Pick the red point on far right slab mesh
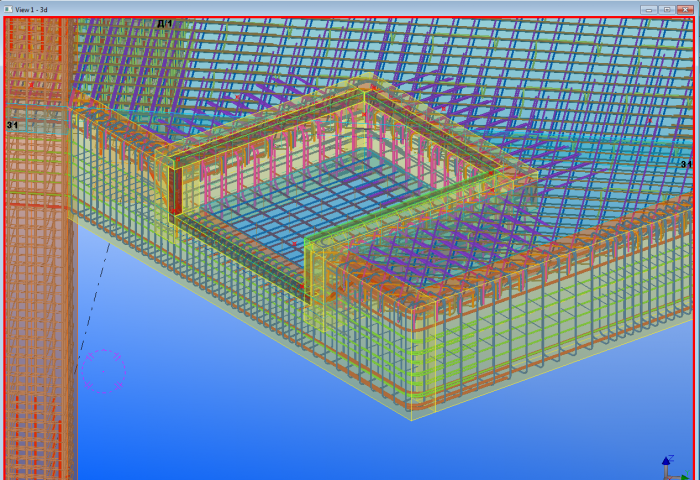 pos(650,121)
